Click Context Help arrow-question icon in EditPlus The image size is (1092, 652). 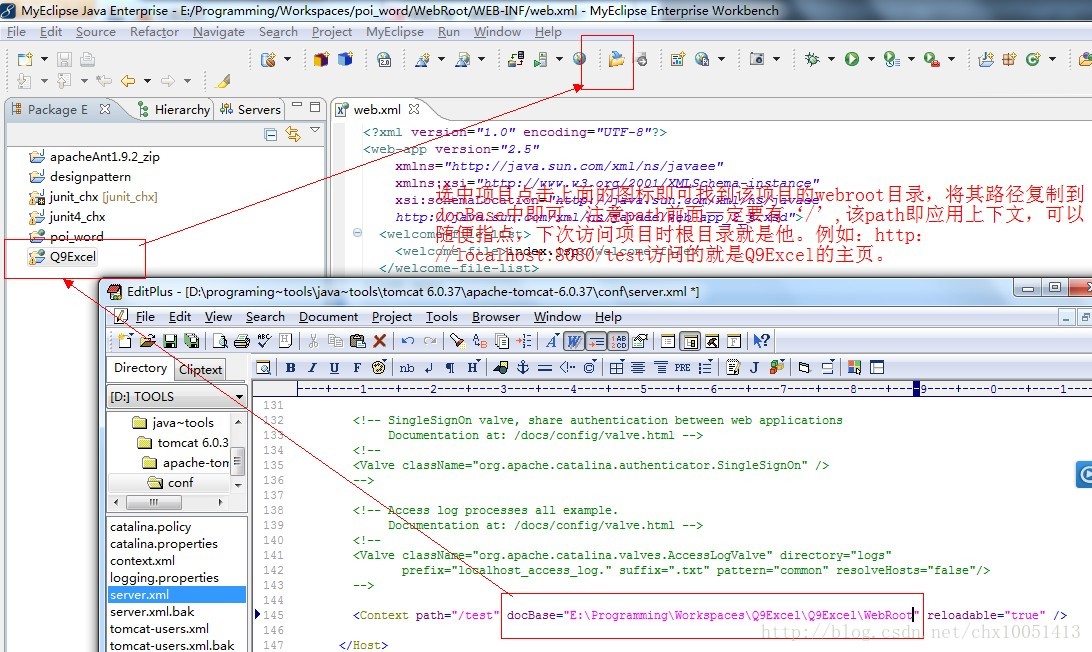click(761, 341)
